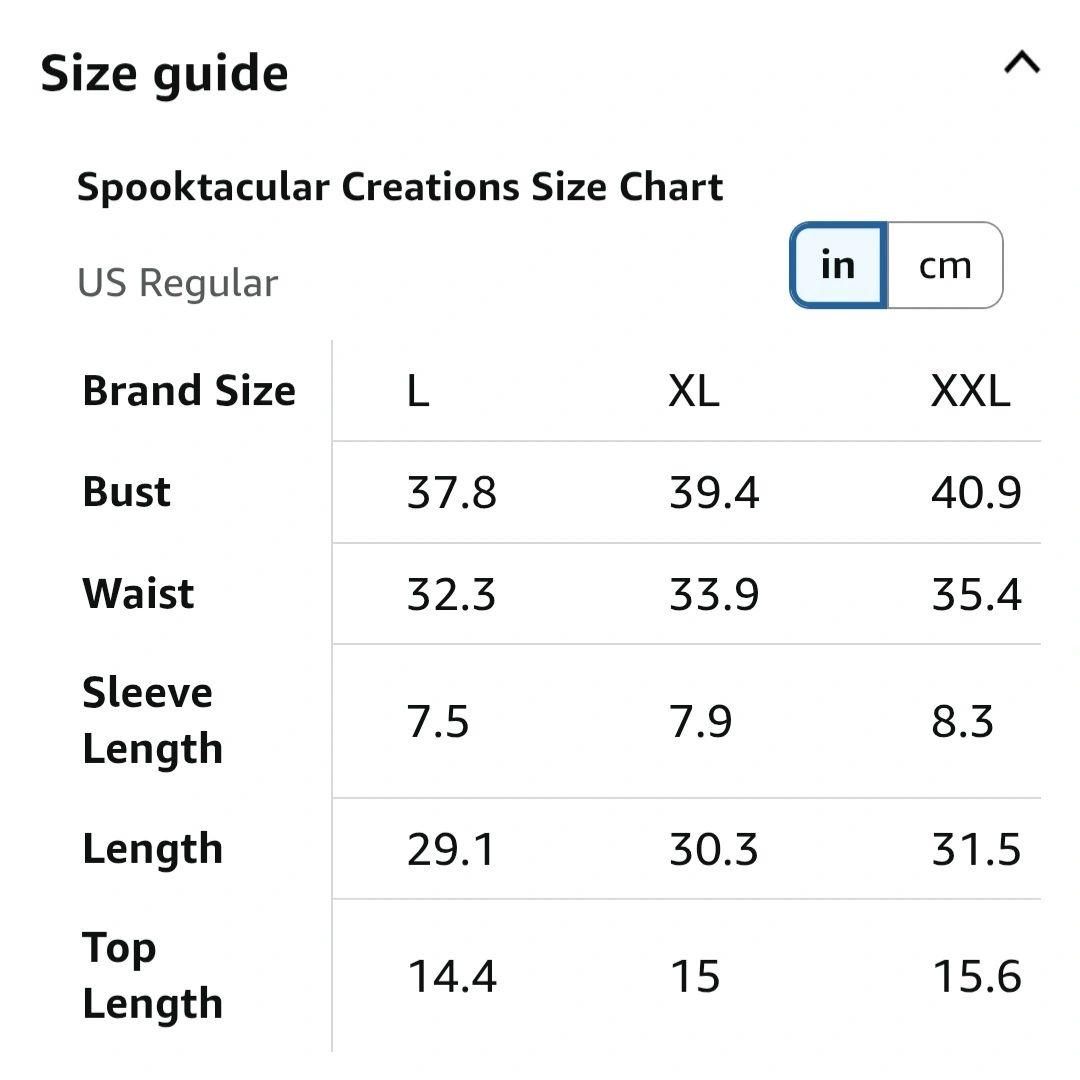Click waist value 33.9 for XL
This screenshot has height=1080, width=1080.
point(714,595)
